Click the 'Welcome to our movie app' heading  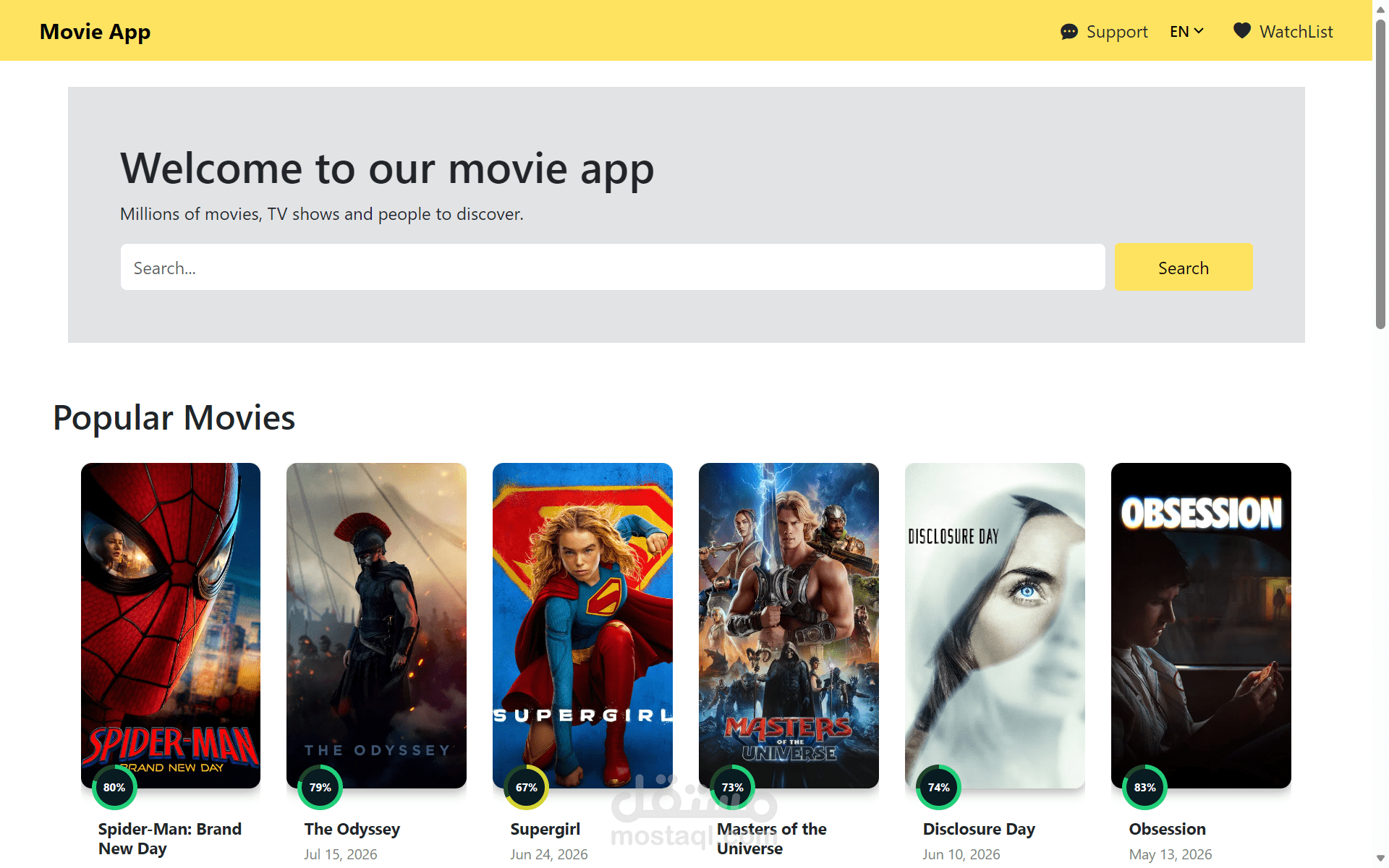(387, 169)
